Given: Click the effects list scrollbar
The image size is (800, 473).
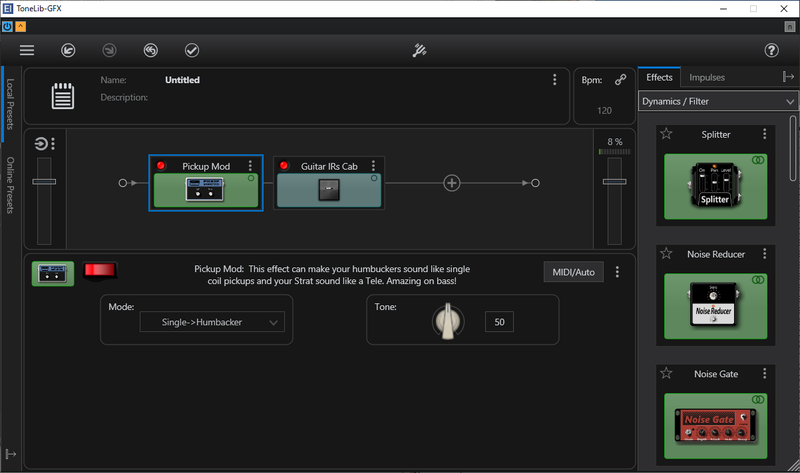Looking at the screenshot, I should tap(793, 148).
